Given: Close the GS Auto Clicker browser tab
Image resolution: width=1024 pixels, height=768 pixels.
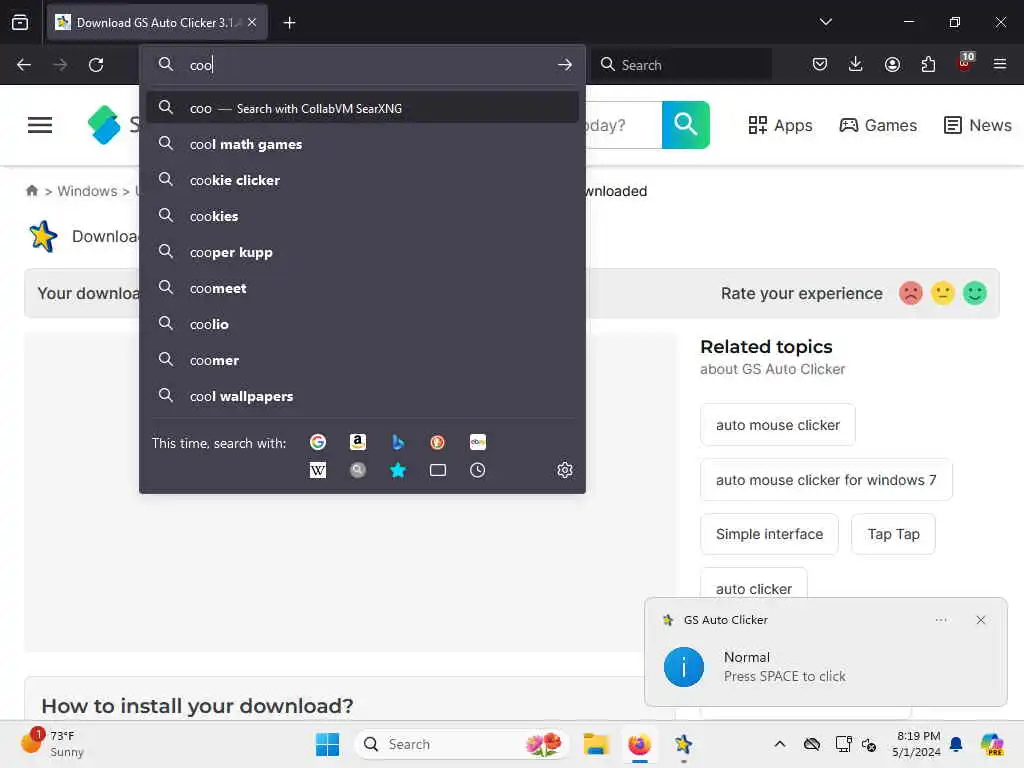Looking at the screenshot, I should click(x=252, y=22).
